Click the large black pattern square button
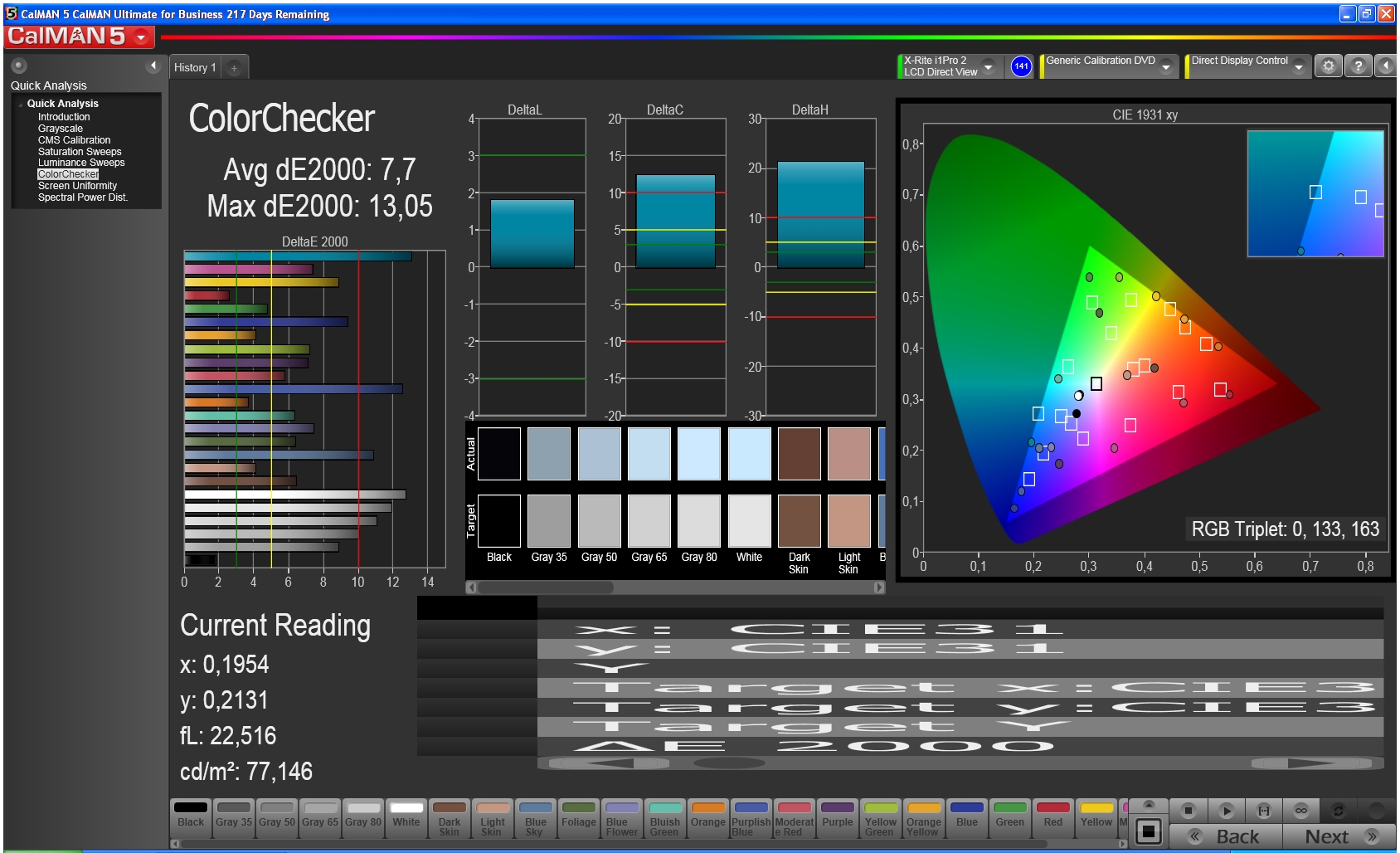1400x853 pixels. [x=1149, y=831]
